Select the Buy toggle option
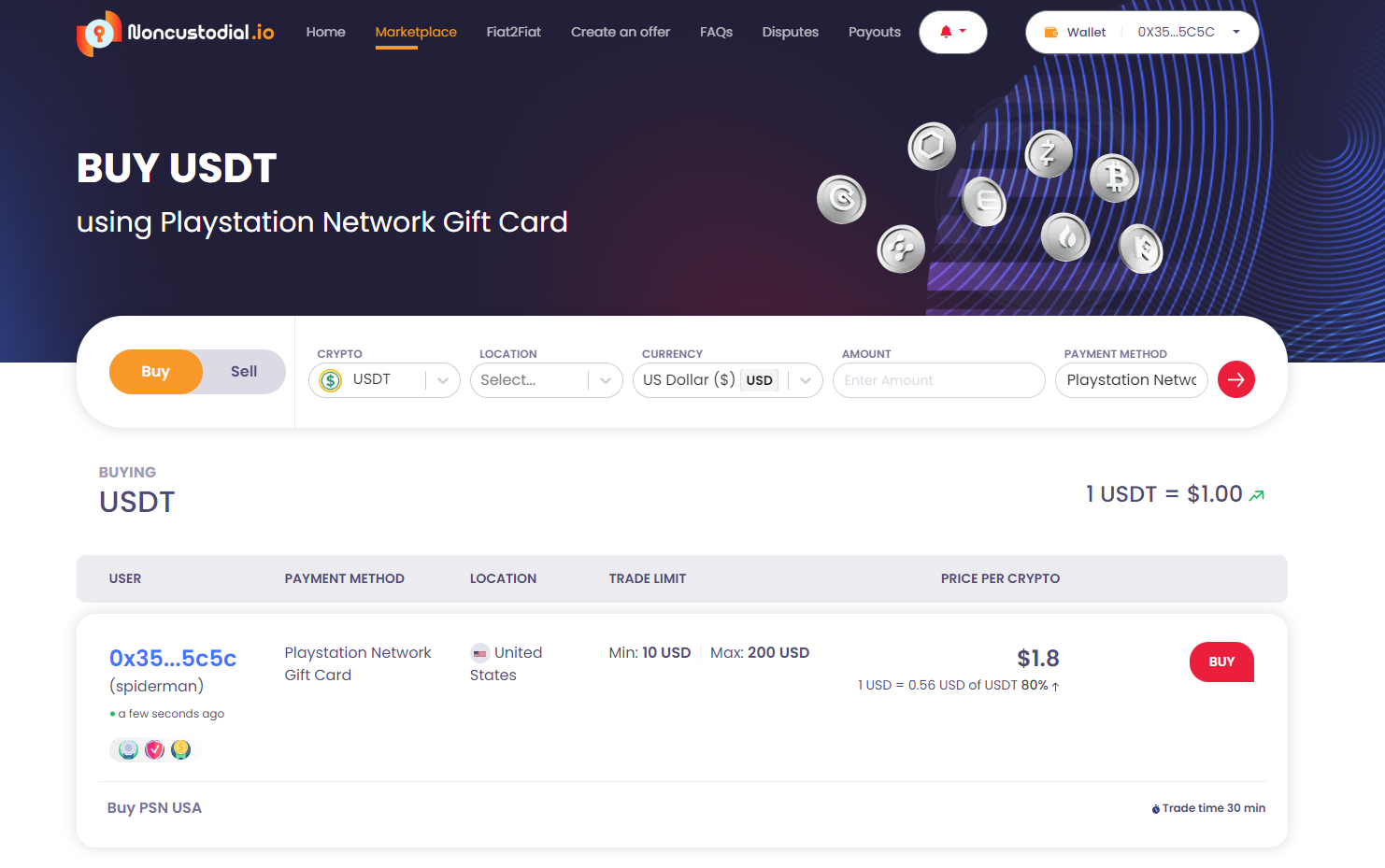Screen dimensions: 1385x868 pos(156,372)
